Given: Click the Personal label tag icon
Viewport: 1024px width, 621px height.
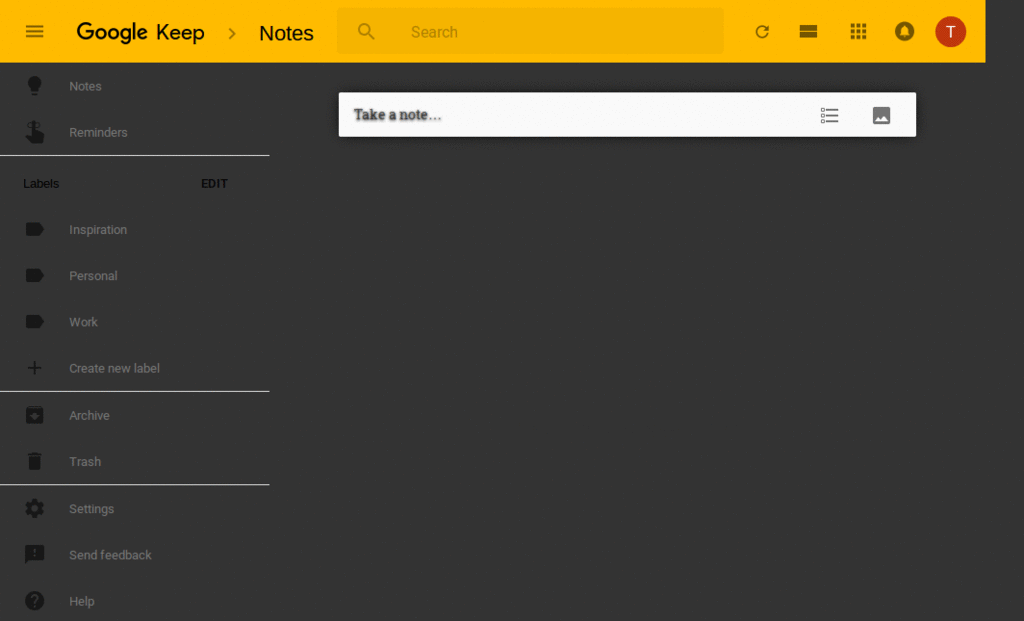Looking at the screenshot, I should [35, 276].
